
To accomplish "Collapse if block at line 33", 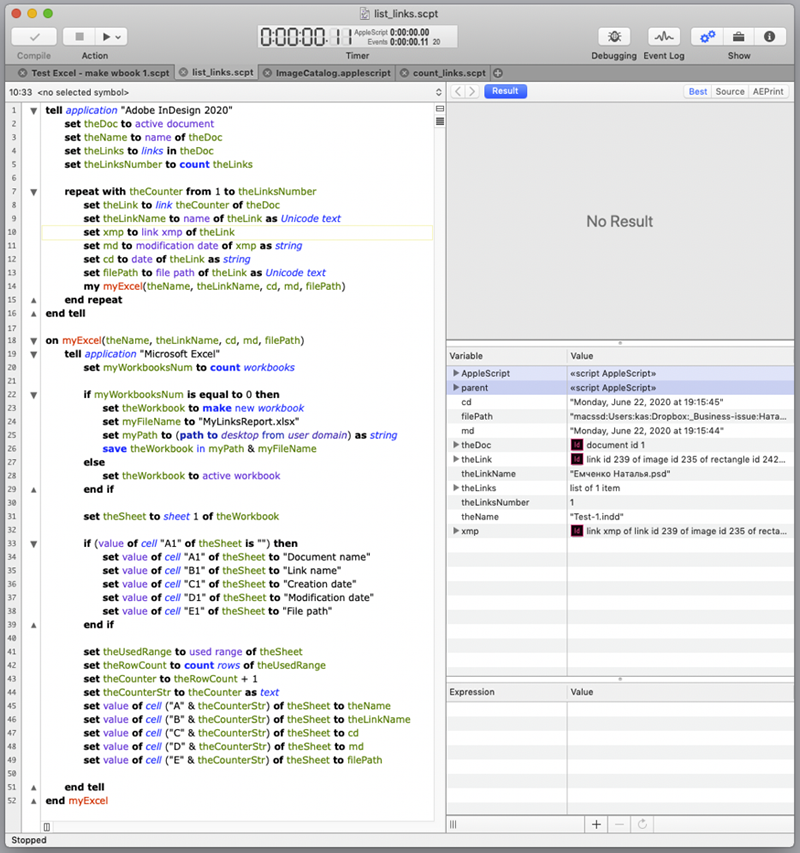I will [33, 544].
